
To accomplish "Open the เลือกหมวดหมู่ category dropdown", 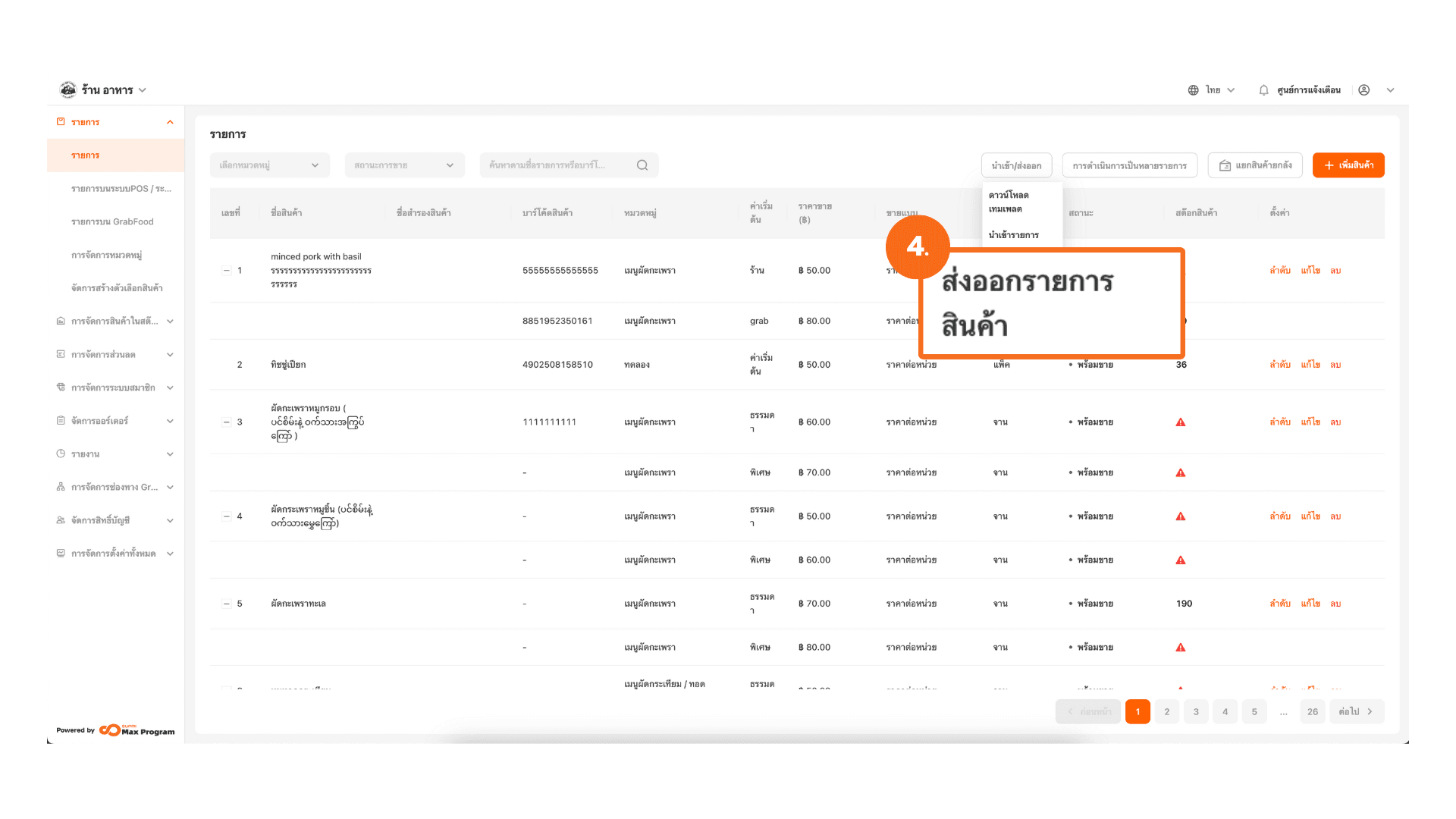I will (x=269, y=165).
